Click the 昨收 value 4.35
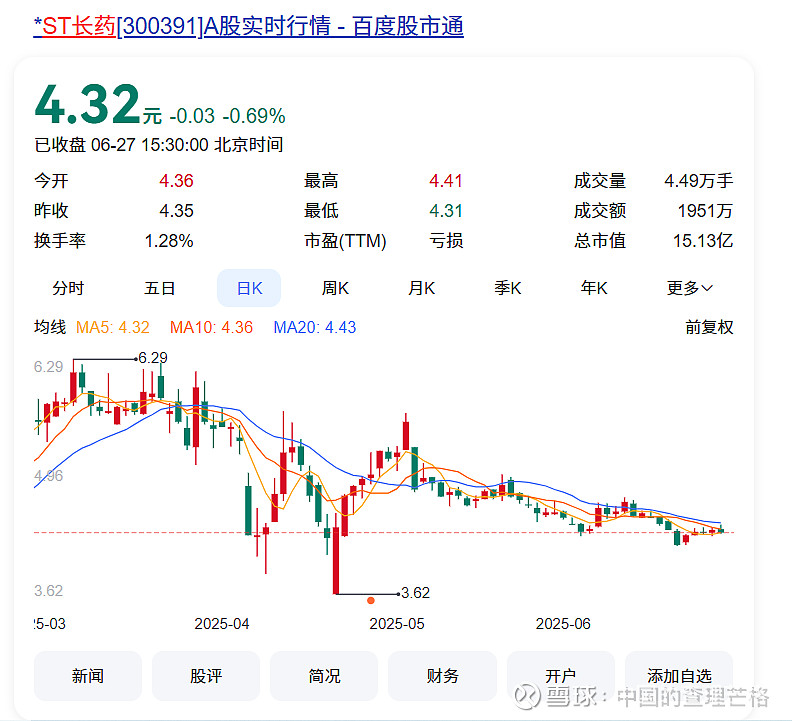792x721 pixels. 176,211
